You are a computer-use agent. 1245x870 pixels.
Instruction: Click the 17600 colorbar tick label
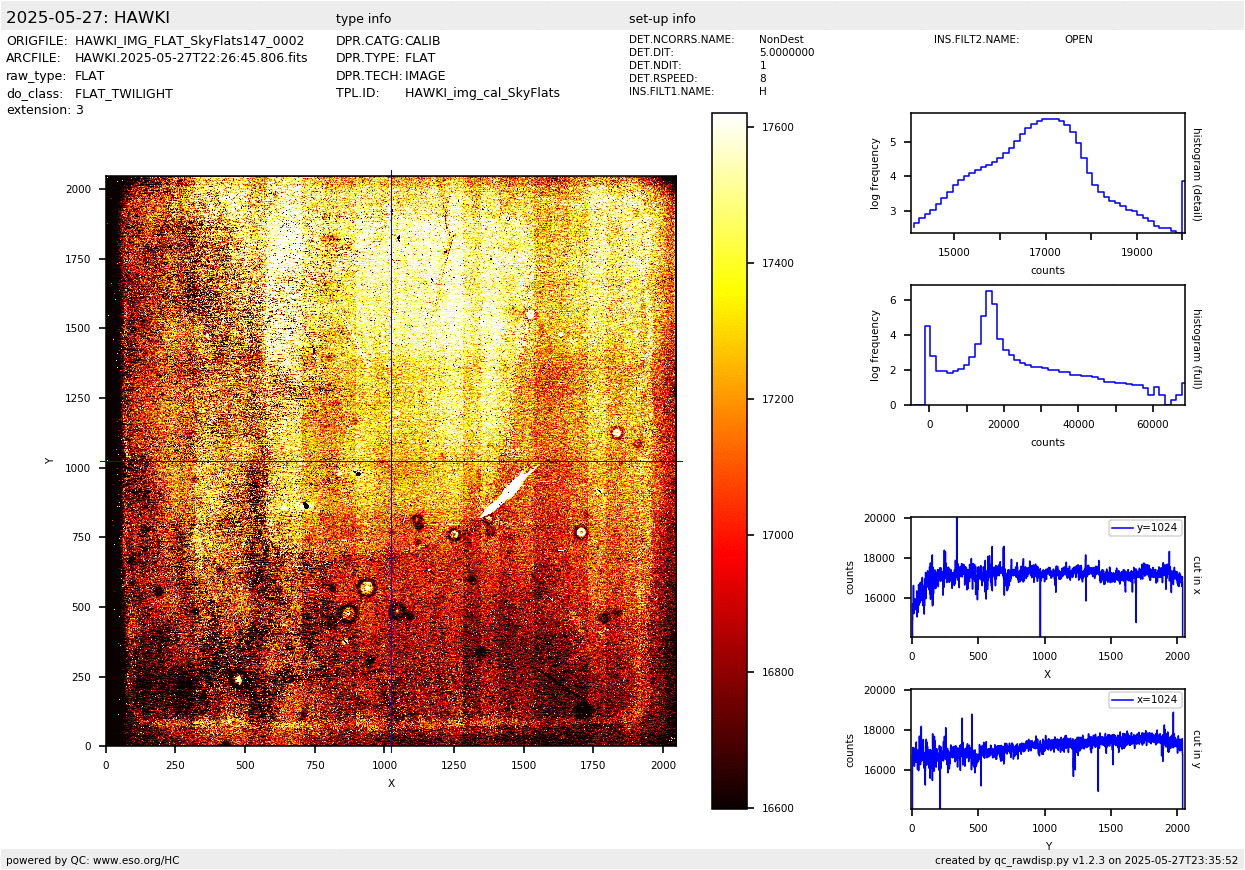[778, 127]
